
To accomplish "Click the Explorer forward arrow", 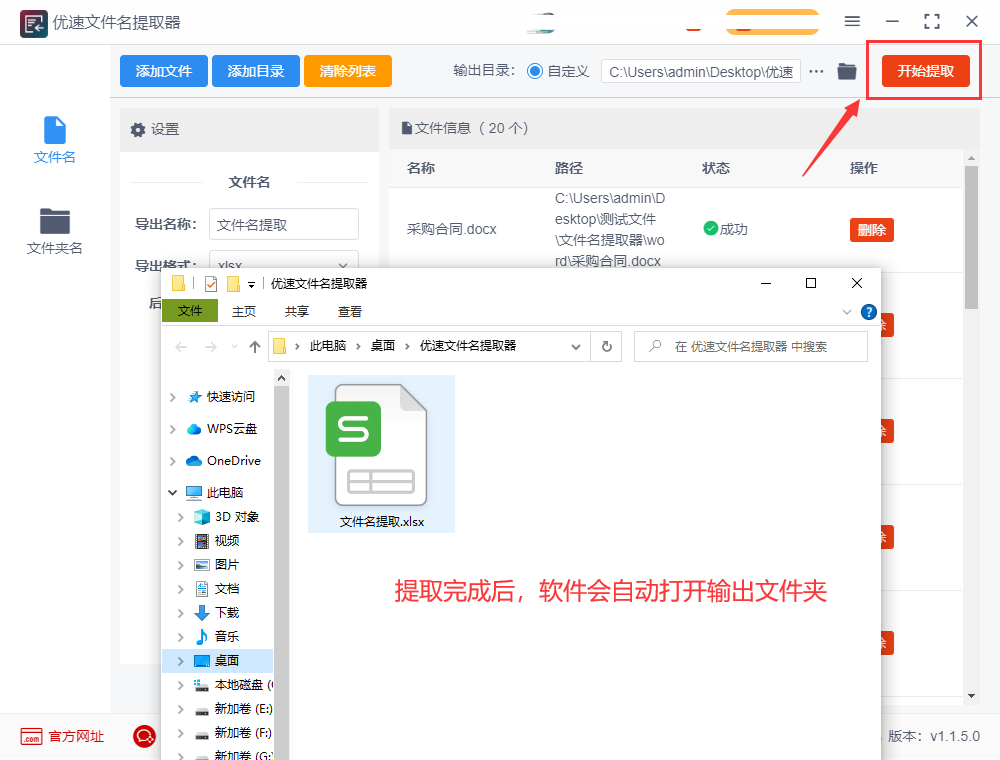I will [x=210, y=347].
